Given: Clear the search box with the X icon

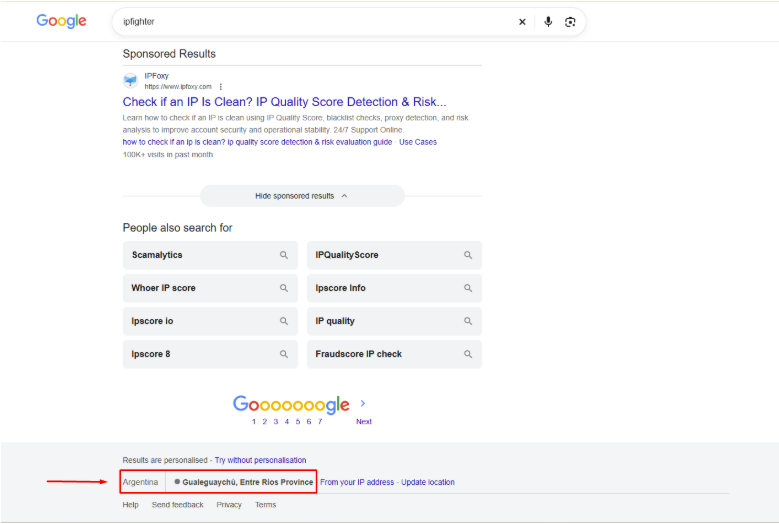Looking at the screenshot, I should pyautogui.click(x=522, y=22).
